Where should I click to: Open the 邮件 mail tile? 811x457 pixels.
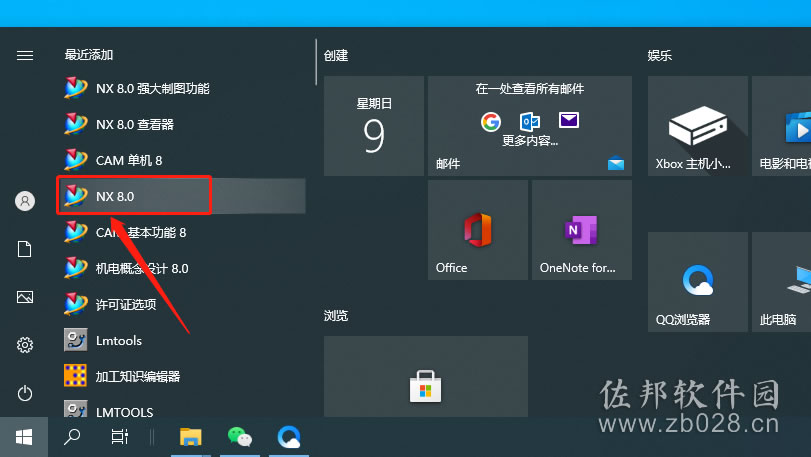[530, 126]
